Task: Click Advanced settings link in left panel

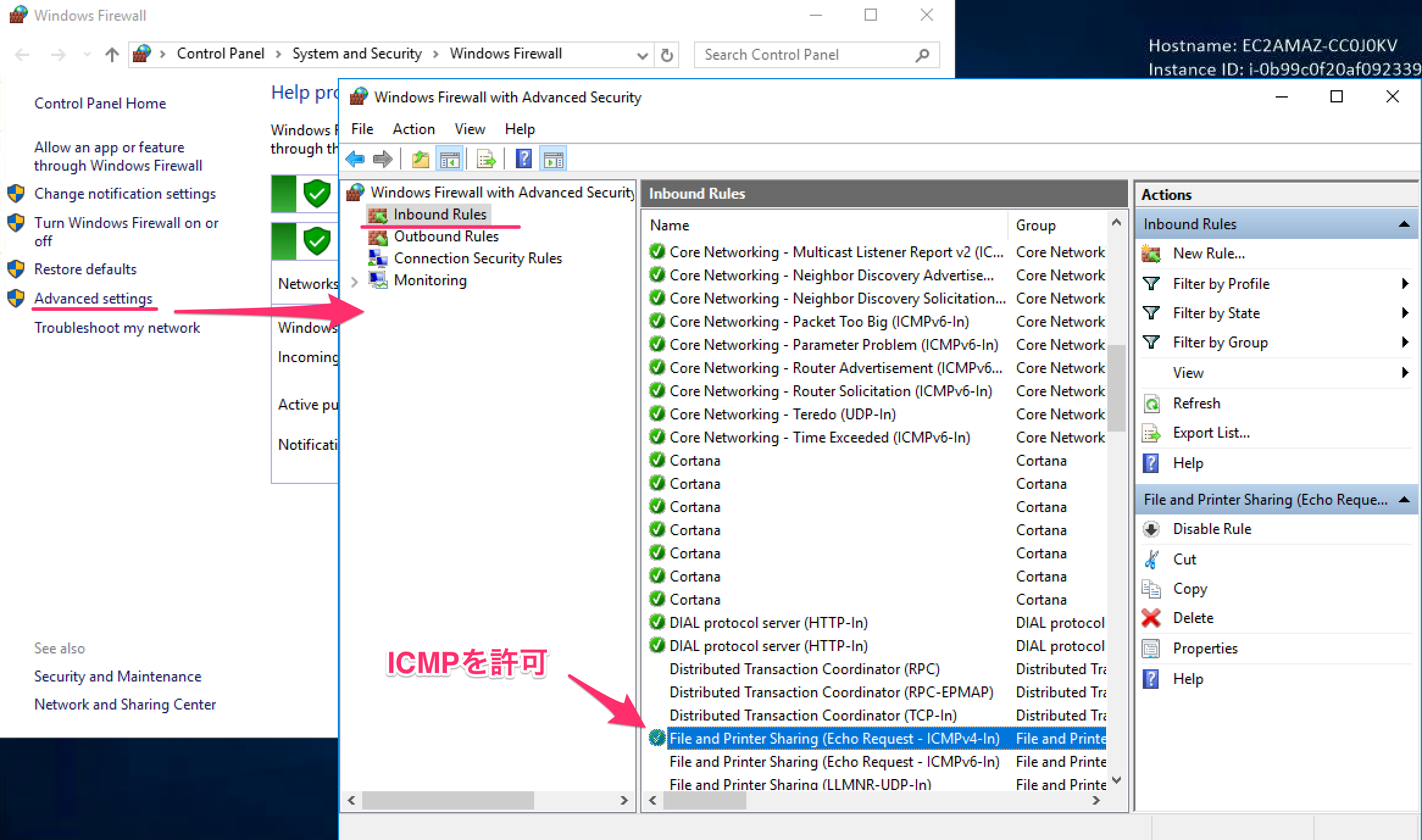Action: click(x=93, y=298)
